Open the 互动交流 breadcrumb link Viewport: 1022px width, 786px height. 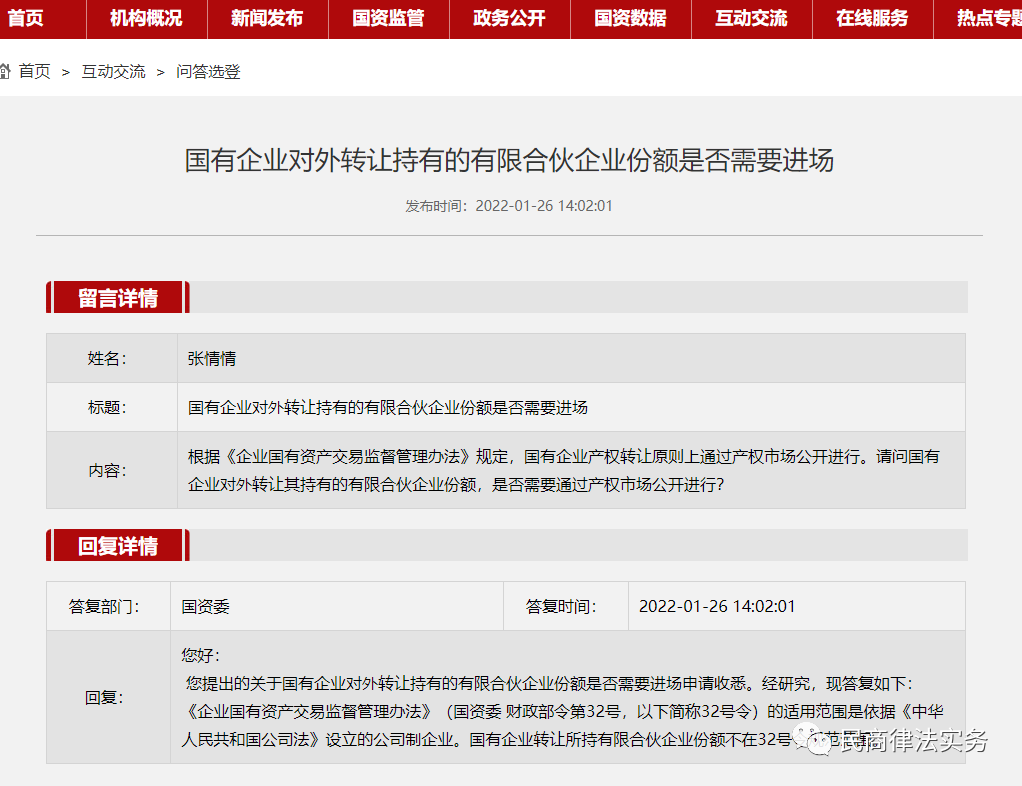click(x=113, y=71)
